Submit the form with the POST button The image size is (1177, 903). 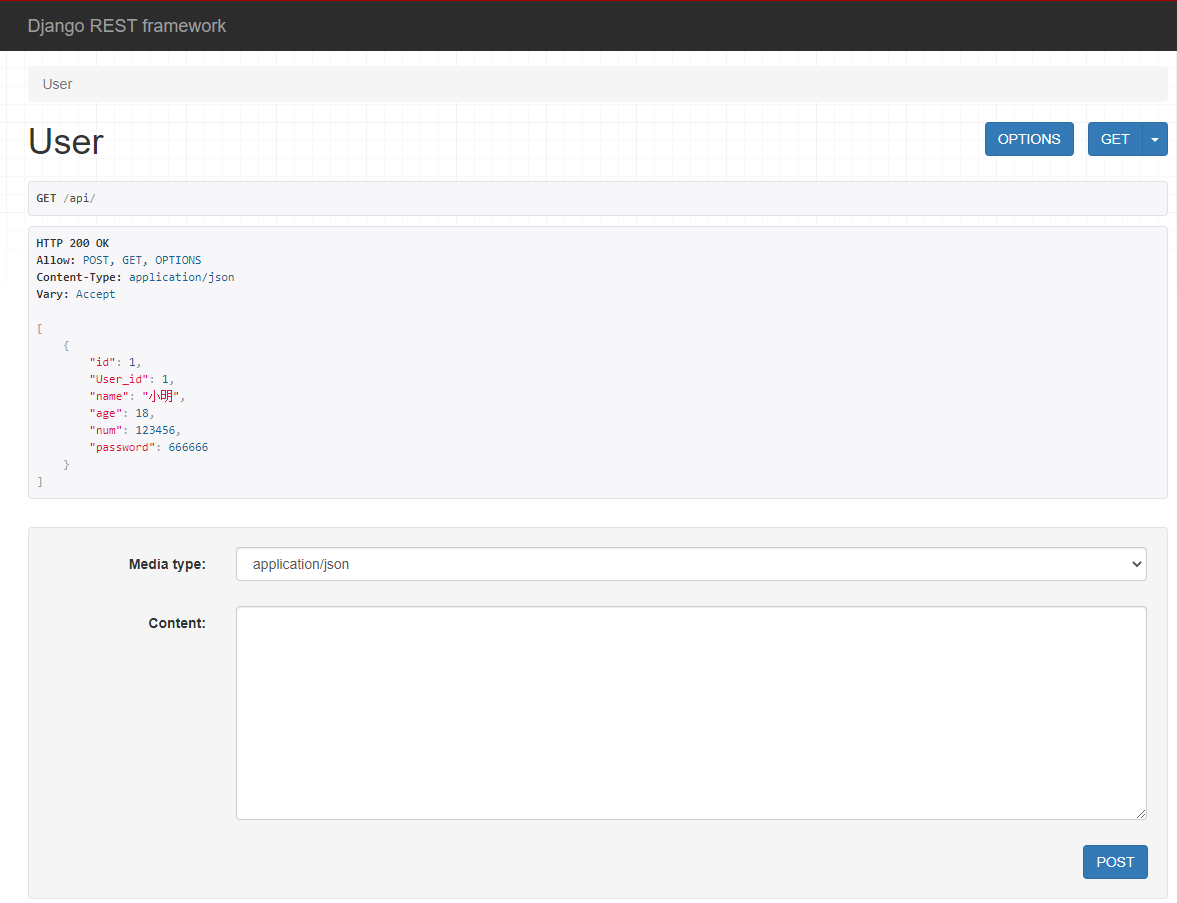coord(1114,862)
